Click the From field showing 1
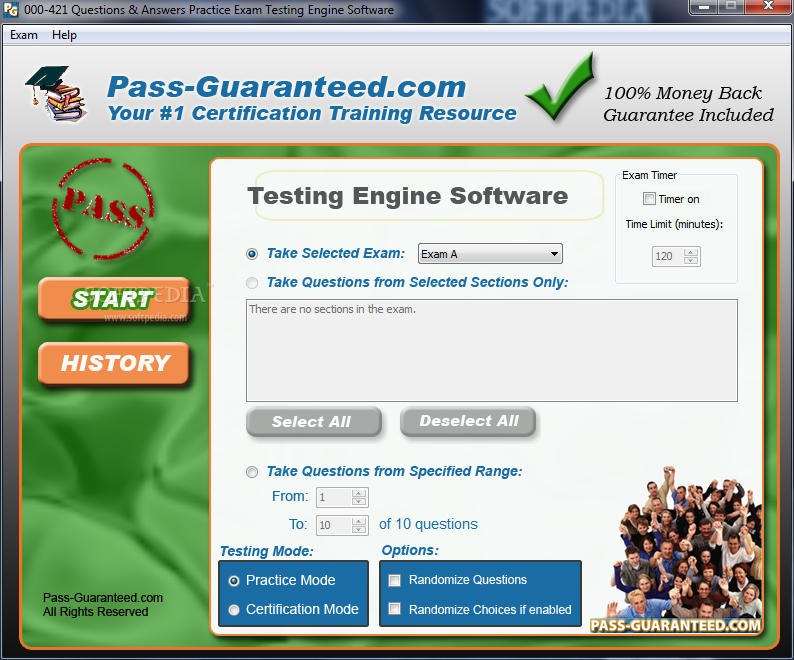The height and width of the screenshot is (660, 794). click(334, 497)
